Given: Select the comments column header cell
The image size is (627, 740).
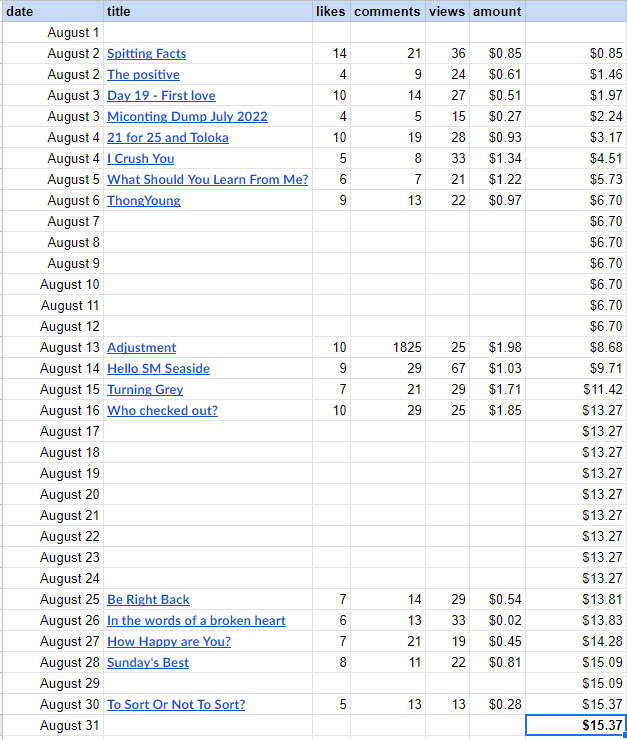Looking at the screenshot, I should coord(388,11).
